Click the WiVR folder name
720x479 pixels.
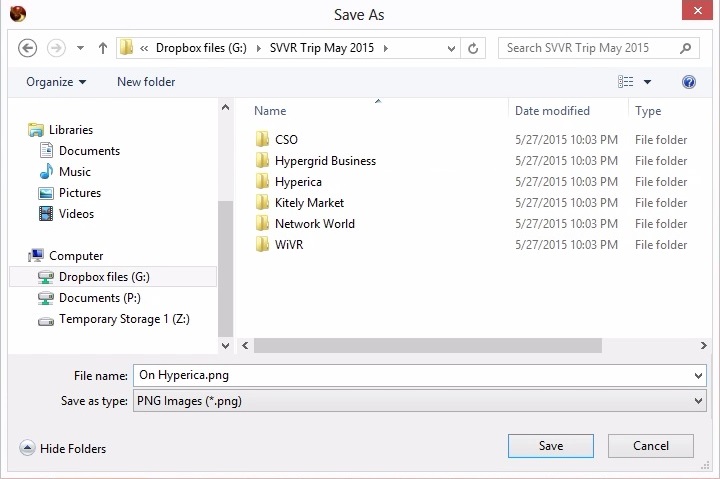pos(289,245)
